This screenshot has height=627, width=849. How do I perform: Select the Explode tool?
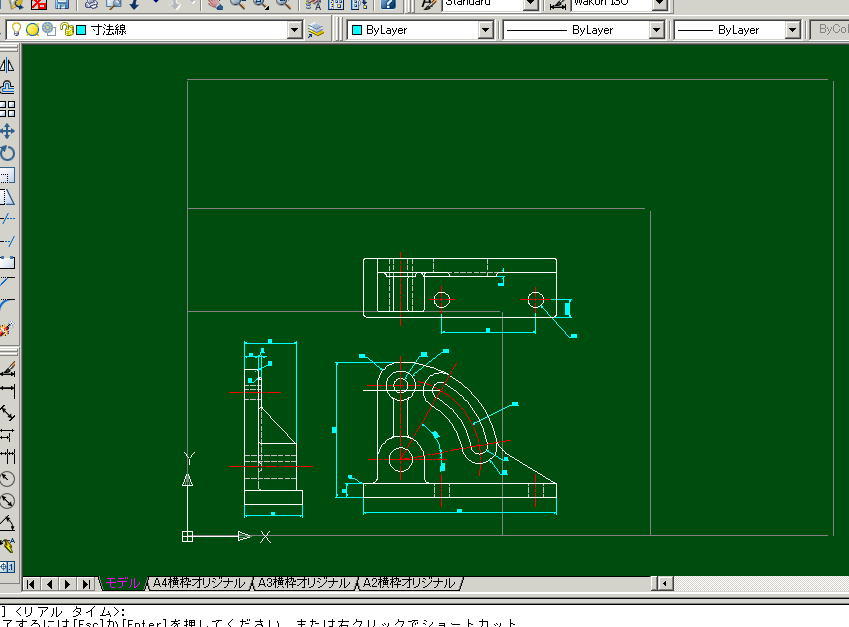click(7, 329)
